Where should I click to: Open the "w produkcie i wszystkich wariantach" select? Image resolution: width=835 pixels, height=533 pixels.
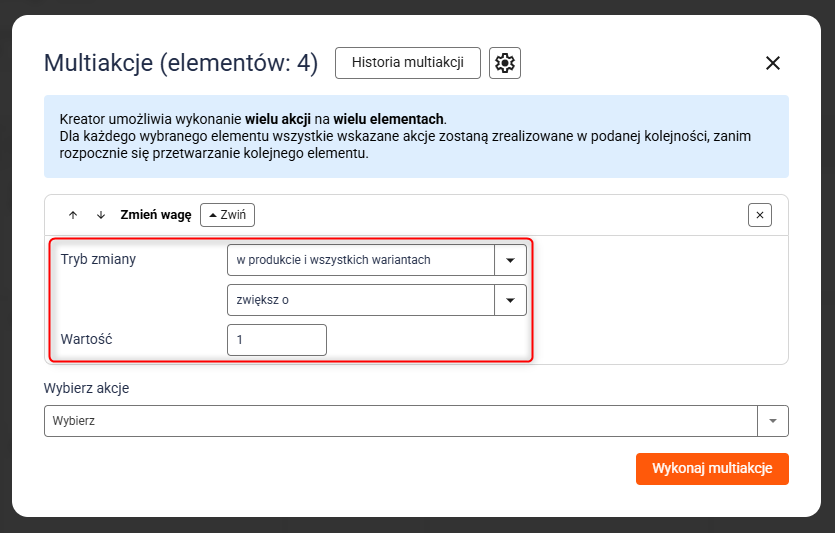(361, 260)
